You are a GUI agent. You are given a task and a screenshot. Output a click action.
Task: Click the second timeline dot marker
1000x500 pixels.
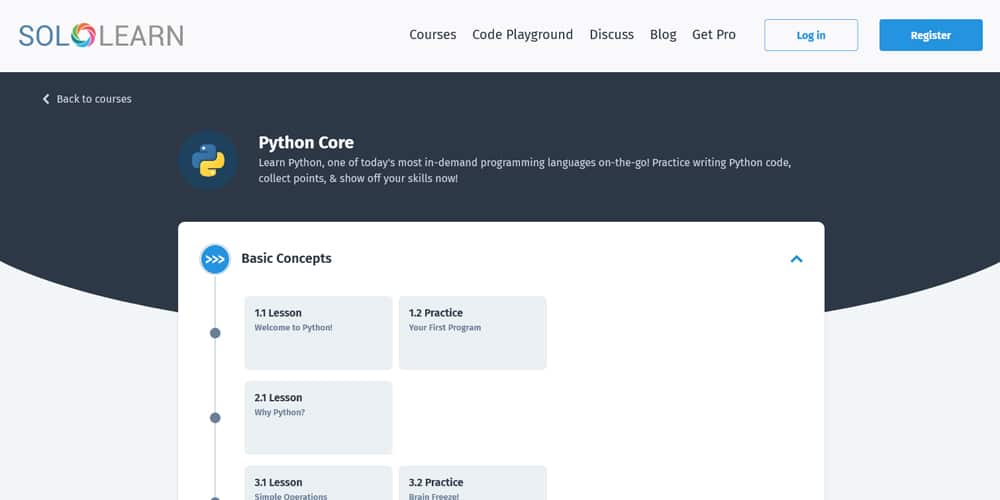(x=215, y=418)
